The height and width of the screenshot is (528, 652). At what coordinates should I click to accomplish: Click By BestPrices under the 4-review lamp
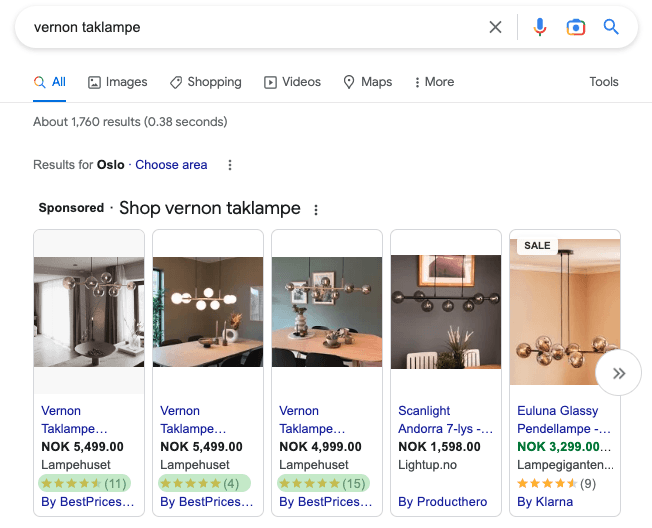(206, 502)
